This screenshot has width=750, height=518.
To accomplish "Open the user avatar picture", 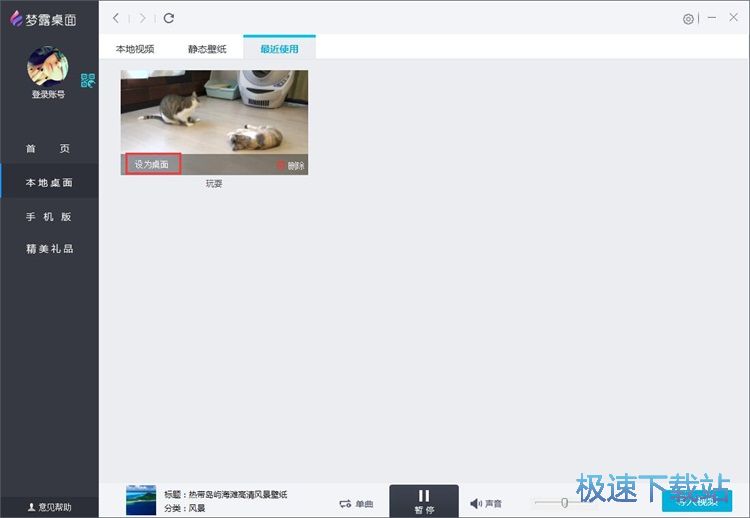I will click(x=47, y=66).
